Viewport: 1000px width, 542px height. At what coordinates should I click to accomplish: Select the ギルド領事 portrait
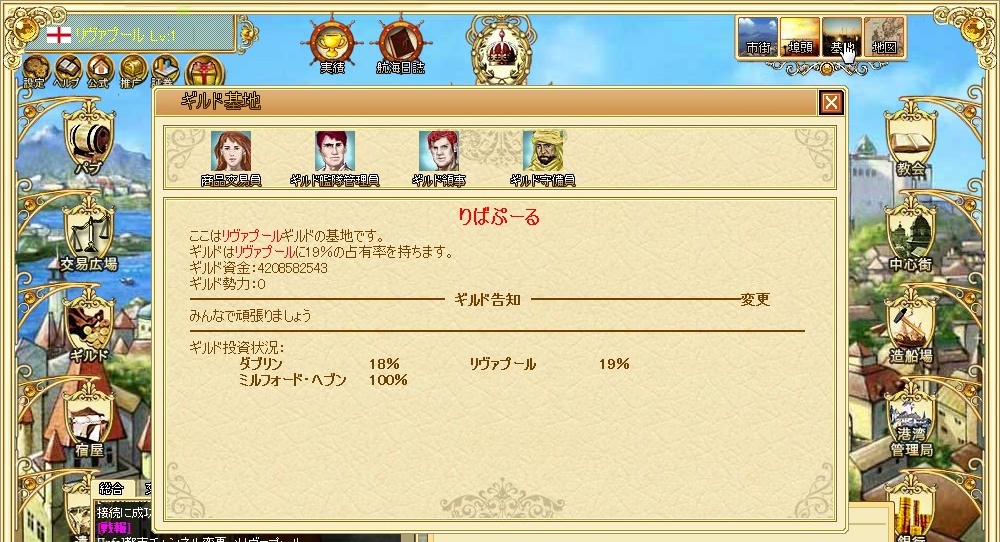[x=439, y=159]
